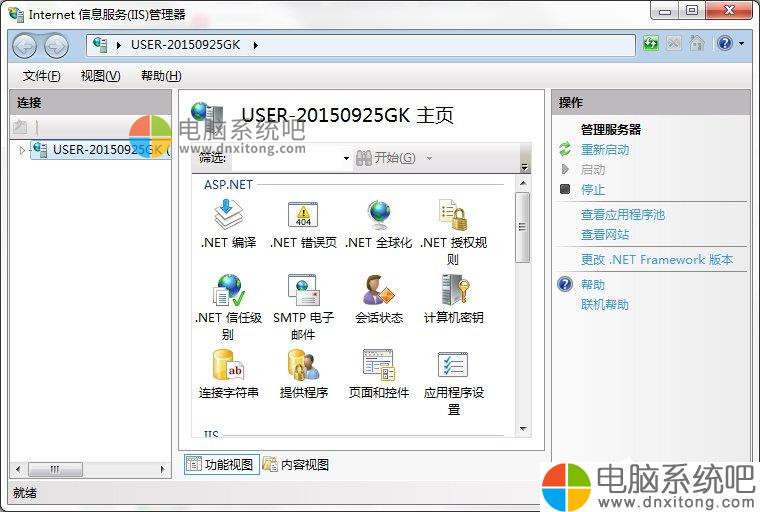This screenshot has height=512, width=760.
Task: Click the 查看网站 link
Action: (x=605, y=235)
